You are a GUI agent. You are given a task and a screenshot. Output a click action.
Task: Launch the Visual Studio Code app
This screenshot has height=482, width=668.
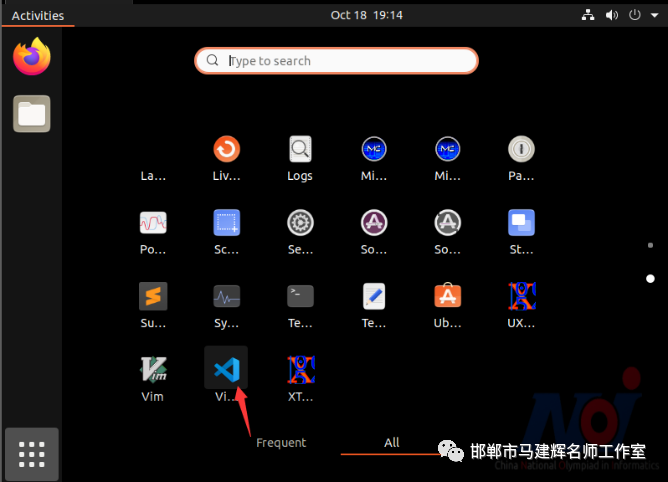pos(226,369)
